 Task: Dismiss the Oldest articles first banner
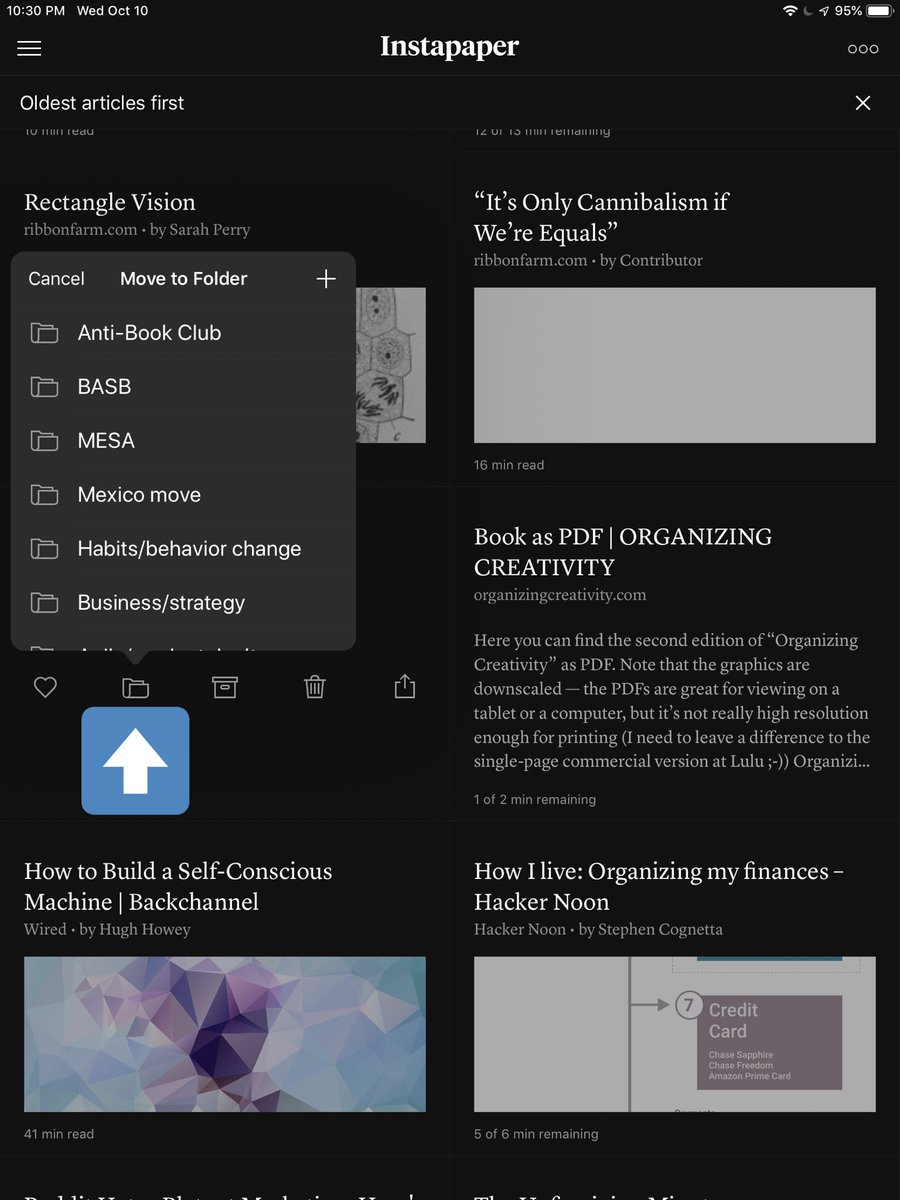pyautogui.click(x=863, y=103)
